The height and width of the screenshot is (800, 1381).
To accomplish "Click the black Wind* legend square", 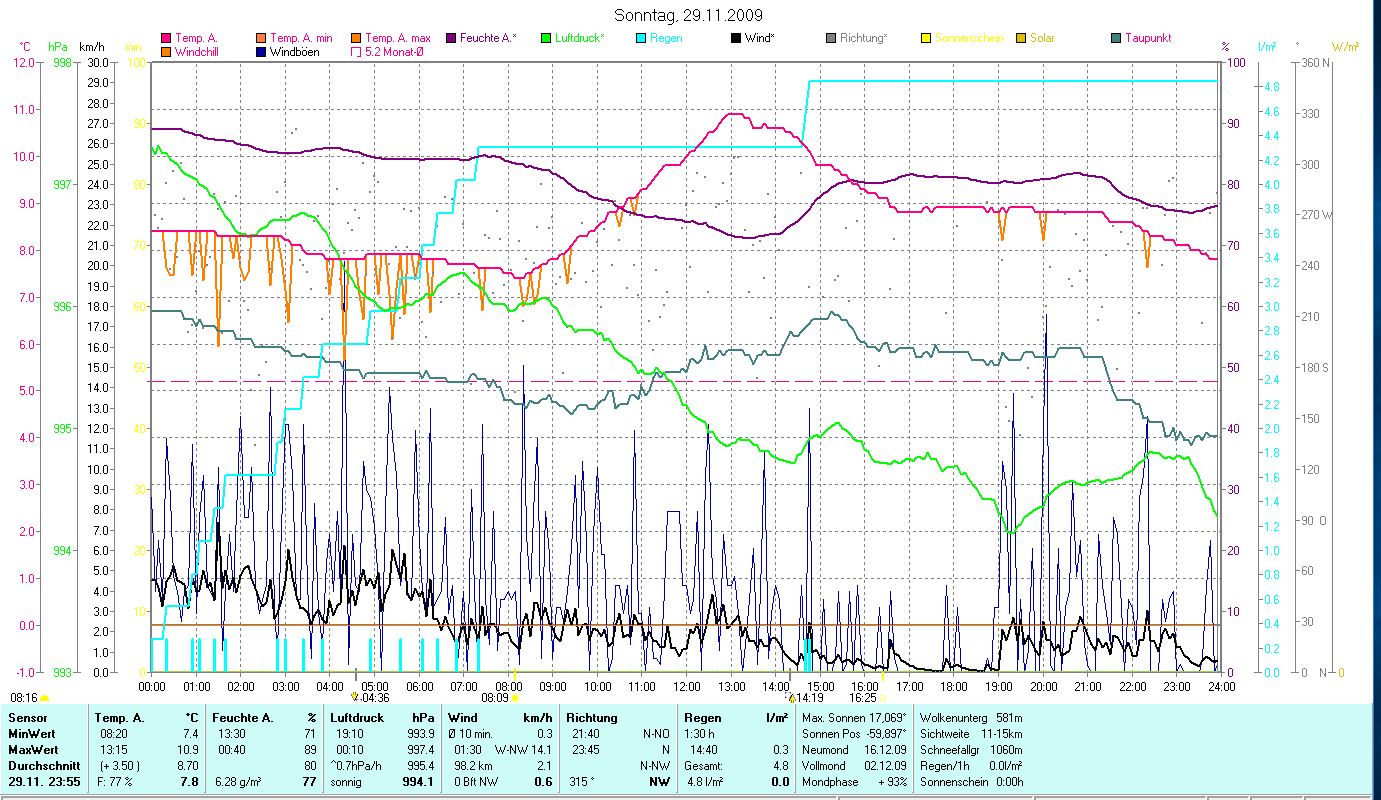I will [736, 38].
